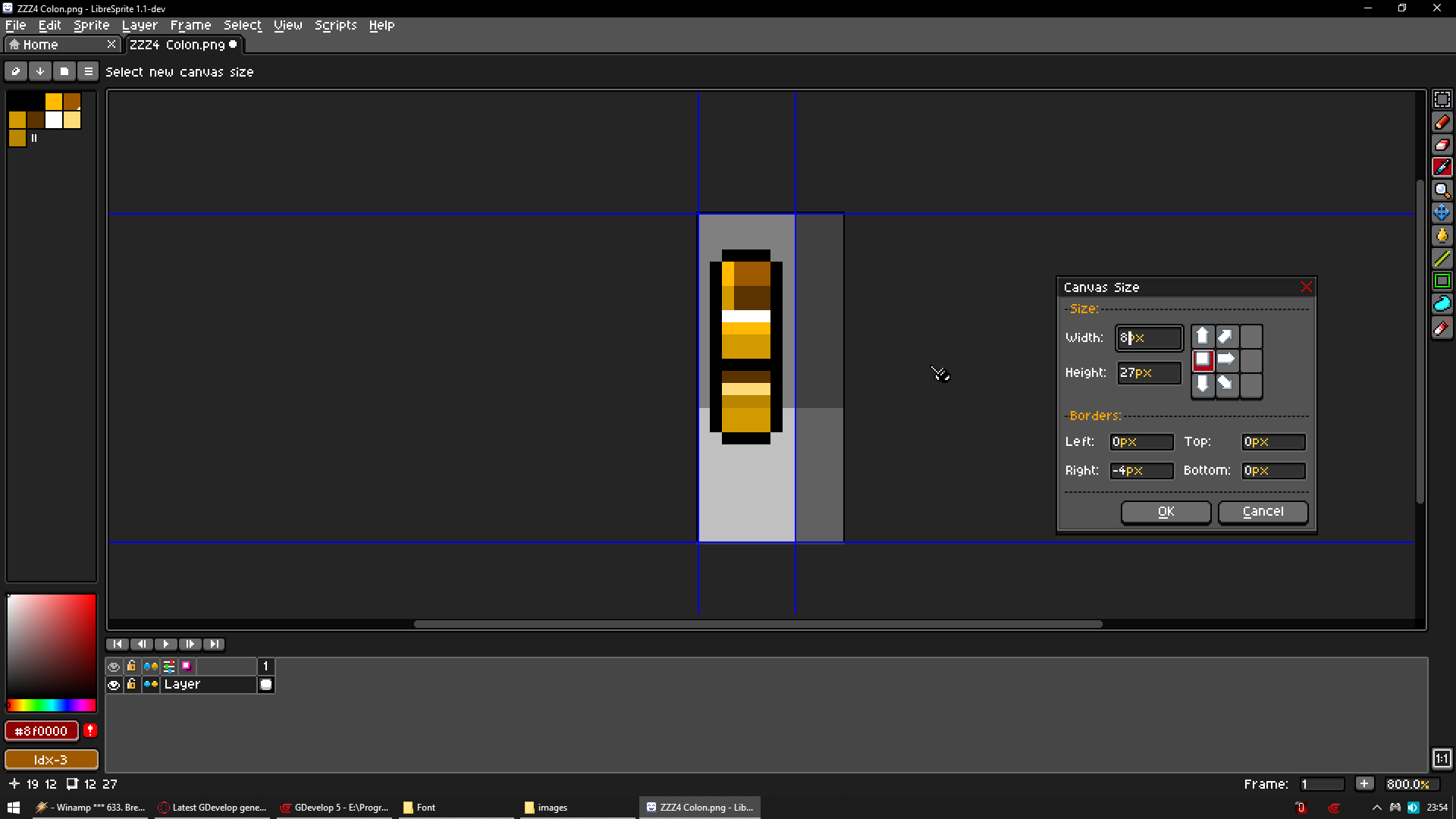Click the Height input field
Screen dimensions: 1456x819
pyautogui.click(x=1149, y=373)
